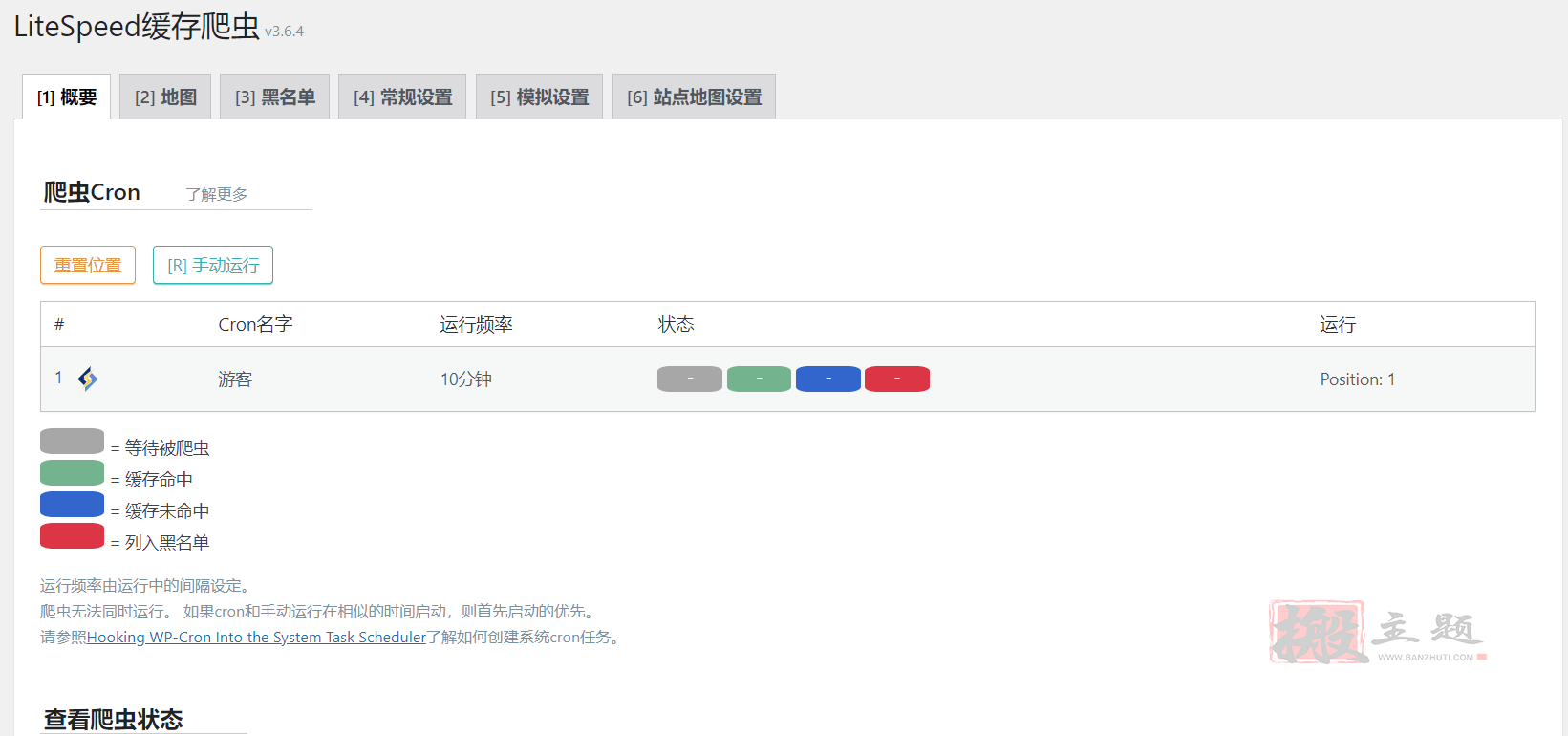Select the [5] 模拟设置 tab
The width and height of the screenshot is (1568, 736).
point(540,97)
